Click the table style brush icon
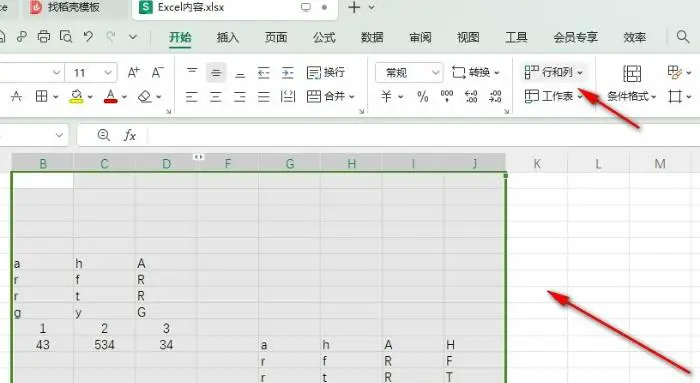The image size is (700, 383). (675, 72)
